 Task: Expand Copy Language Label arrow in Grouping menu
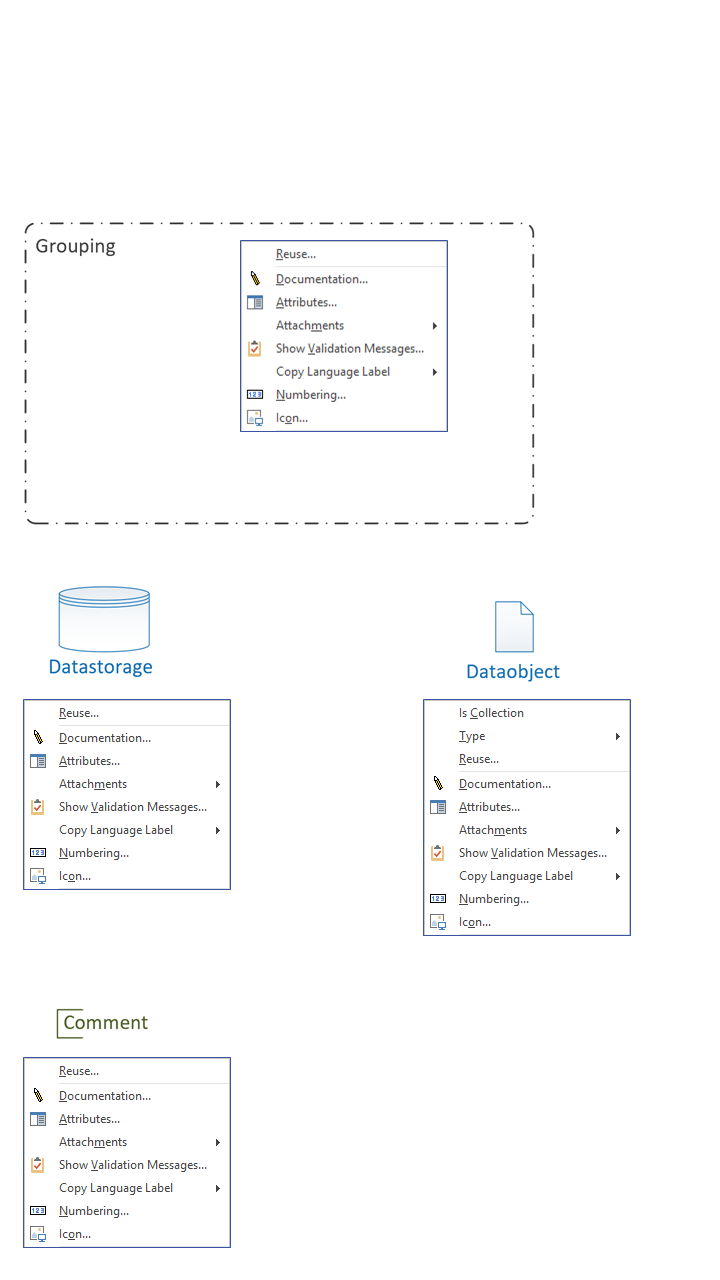(435, 372)
